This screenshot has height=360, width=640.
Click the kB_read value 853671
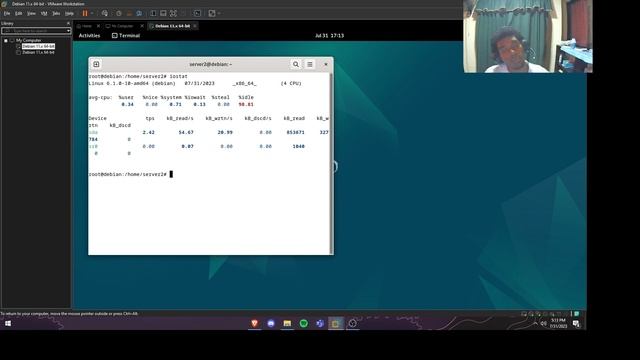(x=296, y=132)
